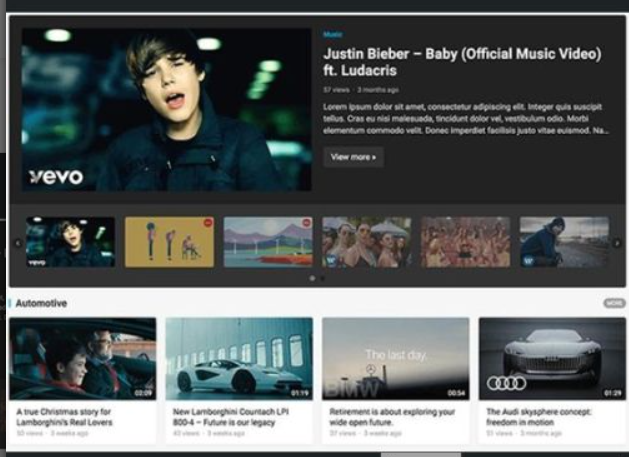Image resolution: width=629 pixels, height=457 pixels.
Task: Select the mountain landscape carousel thumbnail
Action: pyautogui.click(x=268, y=242)
